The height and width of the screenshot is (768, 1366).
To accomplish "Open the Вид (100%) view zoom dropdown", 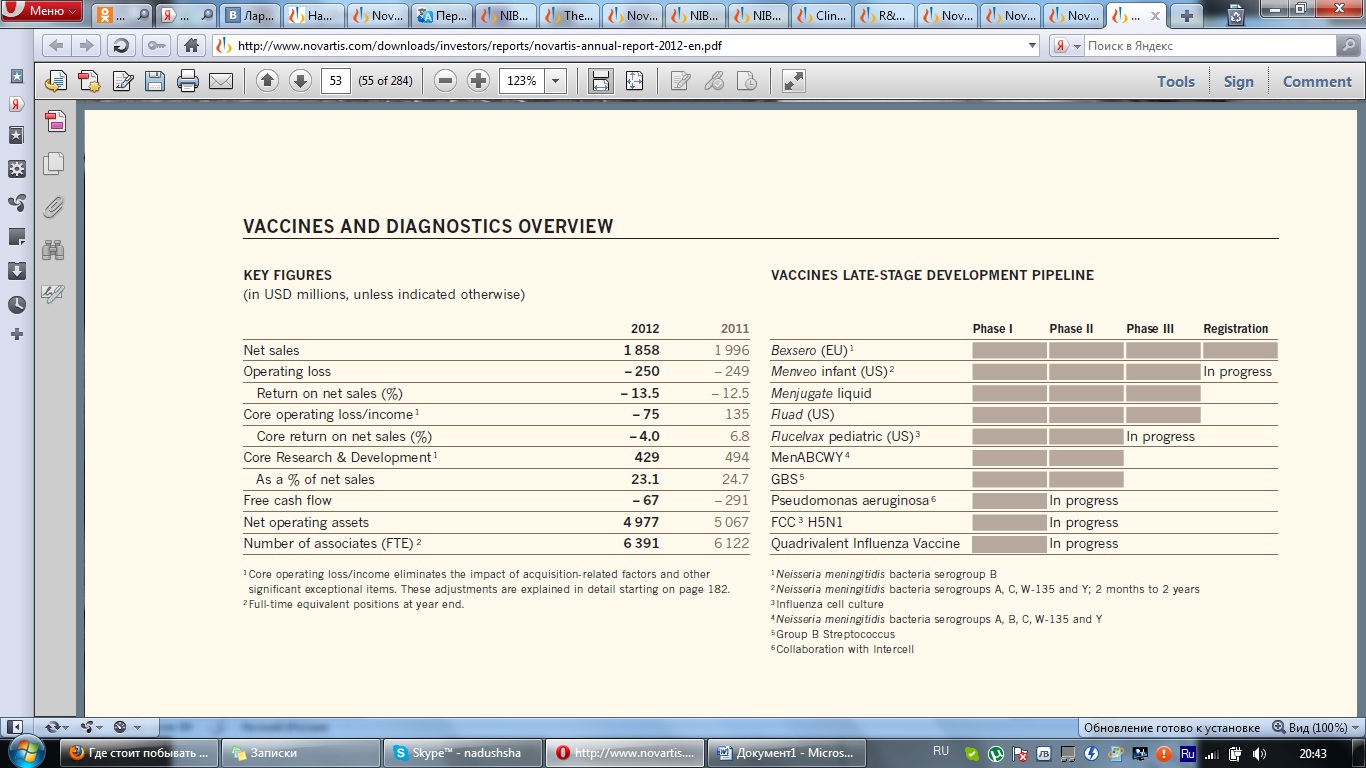I will click(x=1315, y=727).
